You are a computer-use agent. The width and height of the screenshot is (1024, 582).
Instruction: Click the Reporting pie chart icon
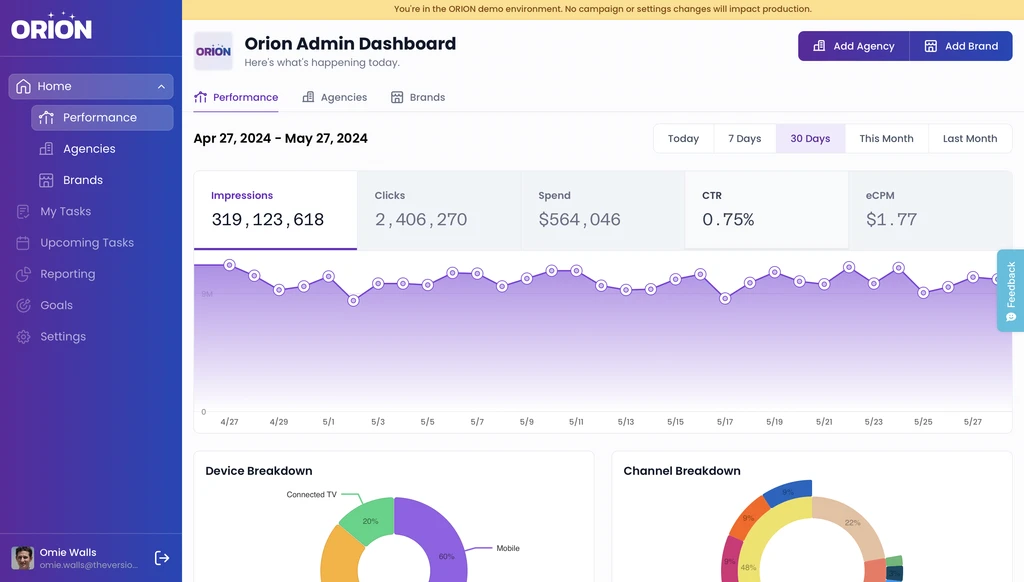coord(24,274)
